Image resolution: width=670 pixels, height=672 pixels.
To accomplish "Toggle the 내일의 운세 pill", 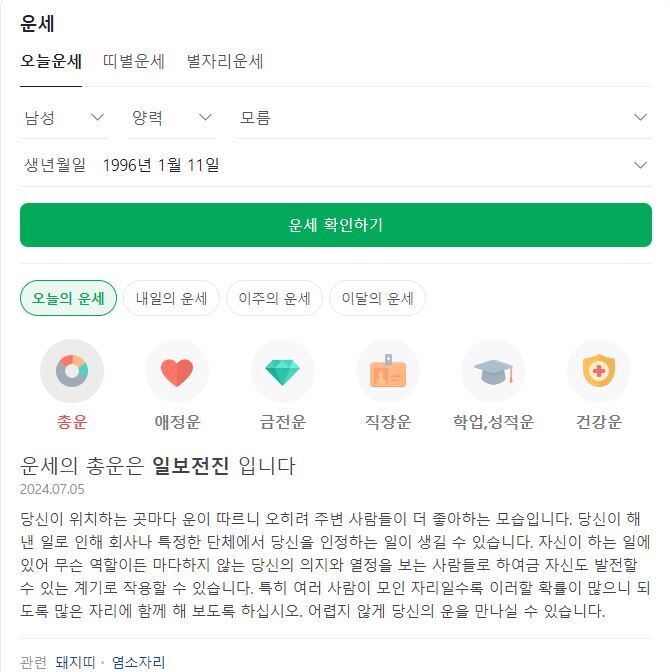I will pos(171,298).
